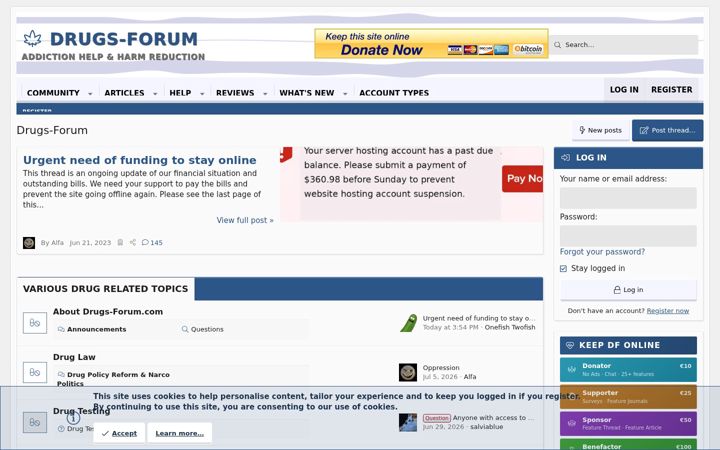Click the crown icon on the Sponsor tier
This screenshot has height=450, width=720.
coord(572,423)
